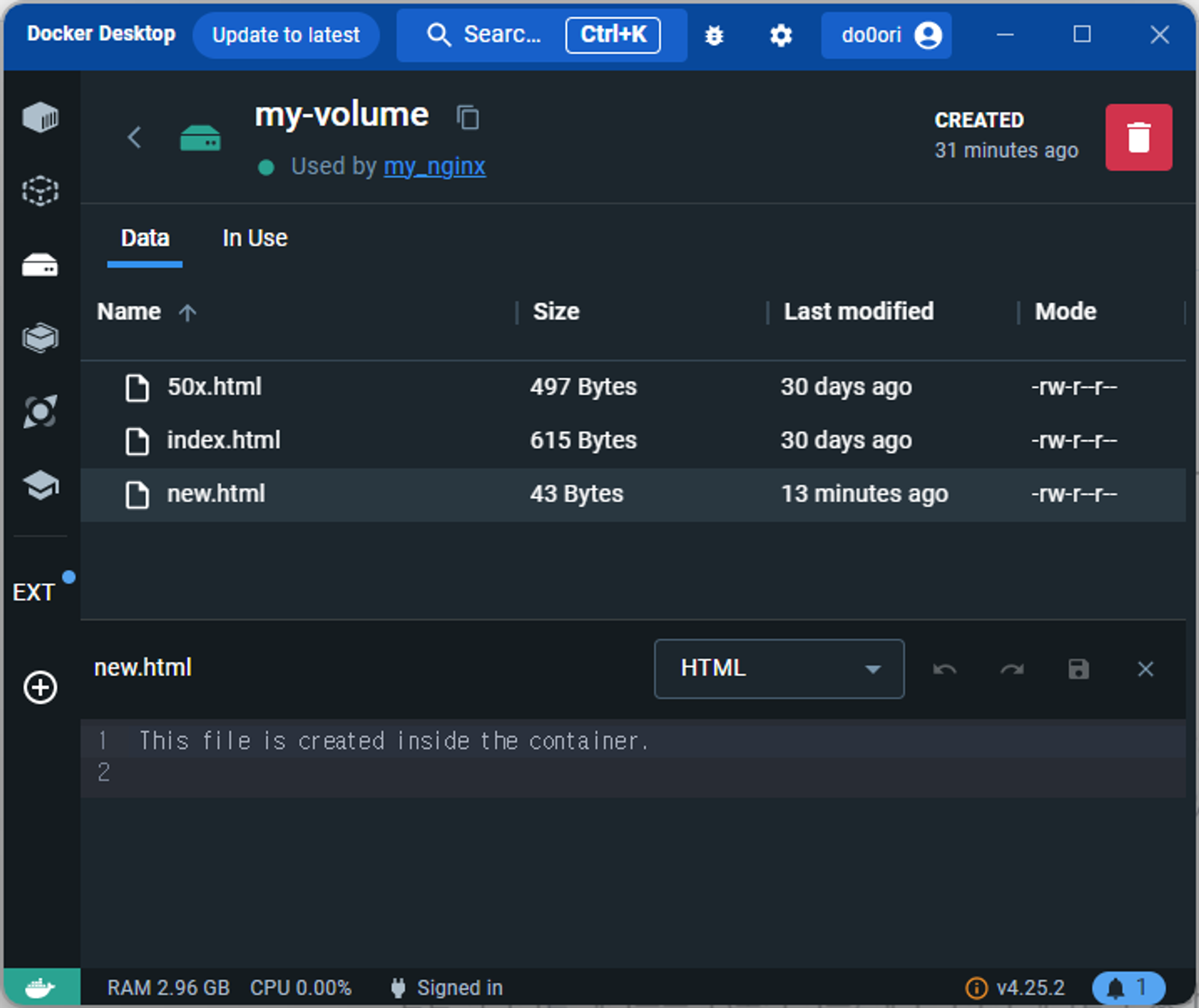The width and height of the screenshot is (1199, 1008).
Task: Click line 1 text in the editor
Action: coord(394,741)
